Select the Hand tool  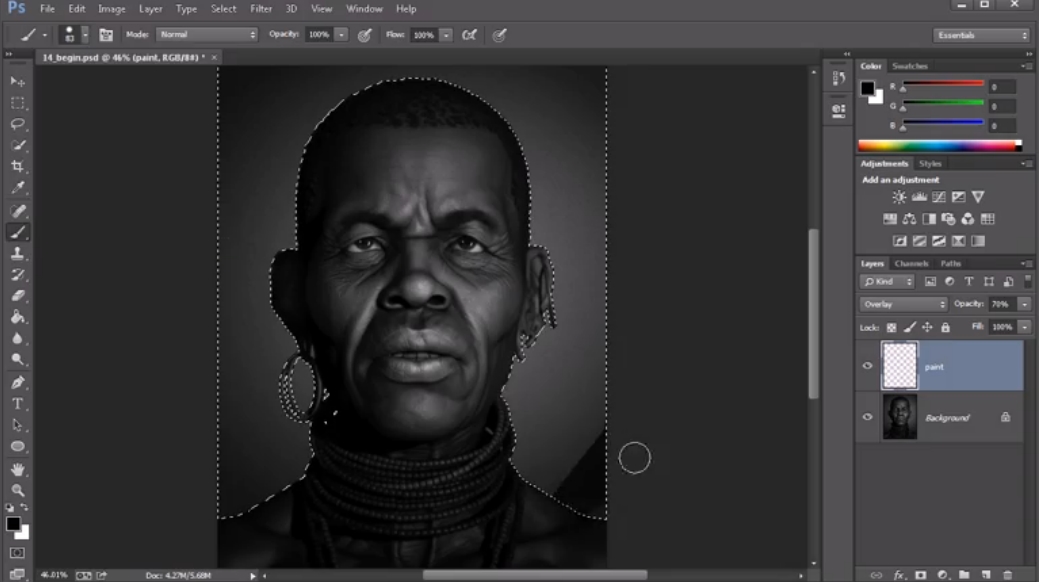(x=18, y=469)
